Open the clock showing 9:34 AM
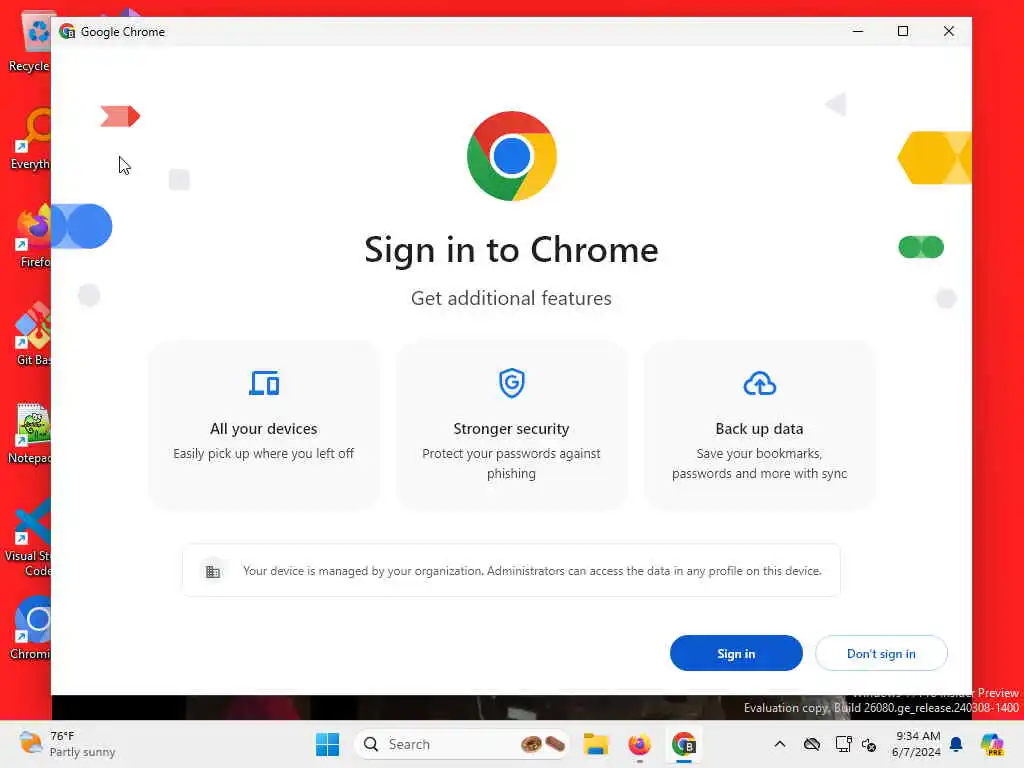Image resolution: width=1024 pixels, height=768 pixels. tap(917, 744)
